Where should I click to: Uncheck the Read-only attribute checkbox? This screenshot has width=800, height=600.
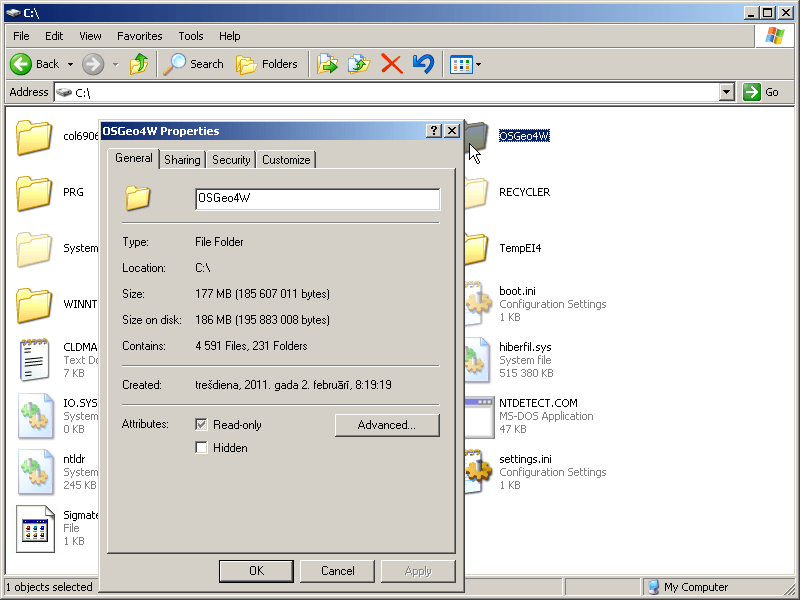click(x=202, y=424)
